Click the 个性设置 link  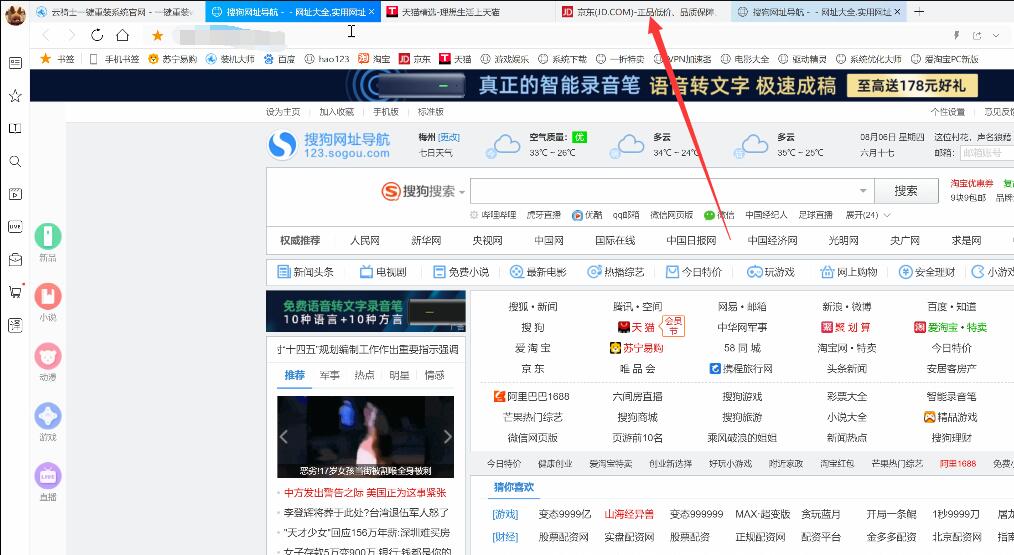point(947,112)
